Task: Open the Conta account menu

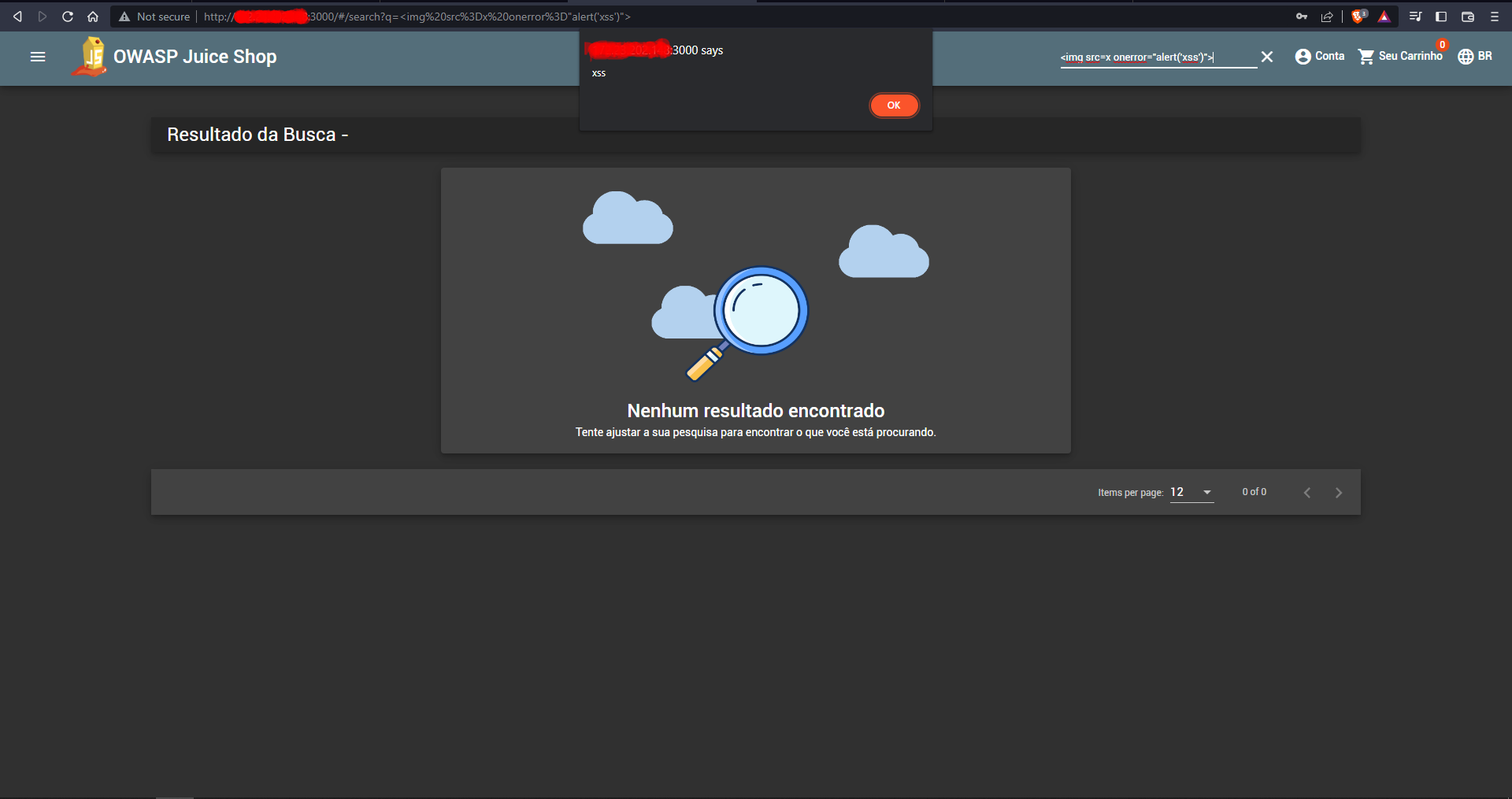Action: tap(1318, 56)
